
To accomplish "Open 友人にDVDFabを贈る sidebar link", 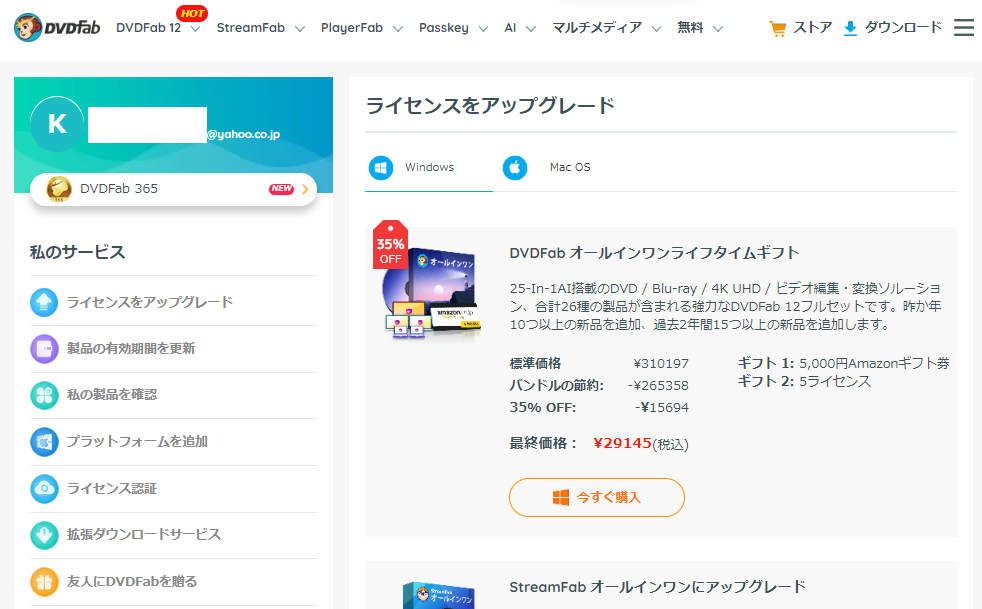I will pyautogui.click(x=132, y=581).
